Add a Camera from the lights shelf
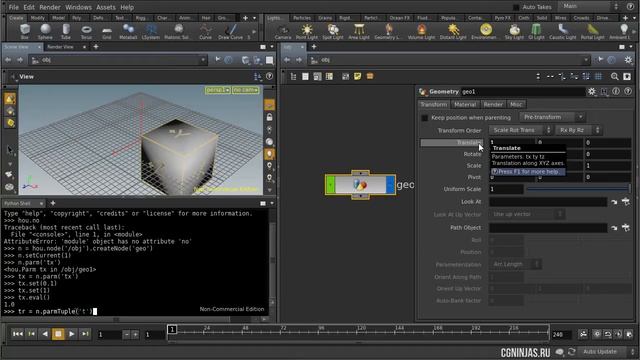Screen dimensions: 640x360 283,31
